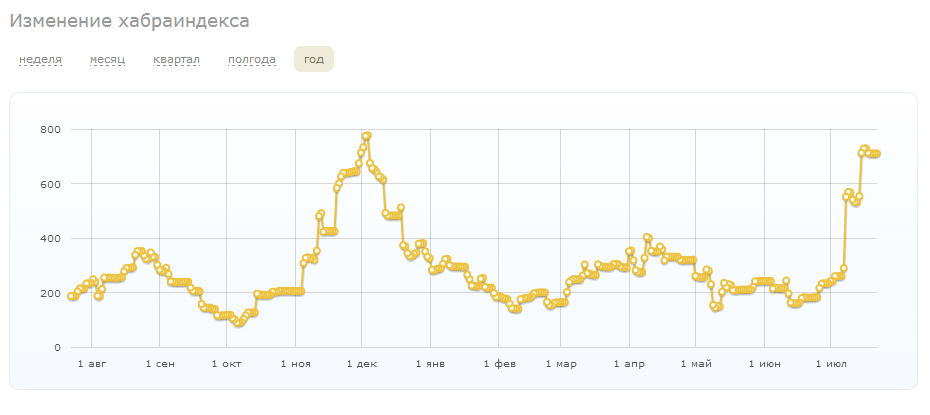Click the "1 июл" x-axis label
This screenshot has height=415, width=930.
pos(831,364)
